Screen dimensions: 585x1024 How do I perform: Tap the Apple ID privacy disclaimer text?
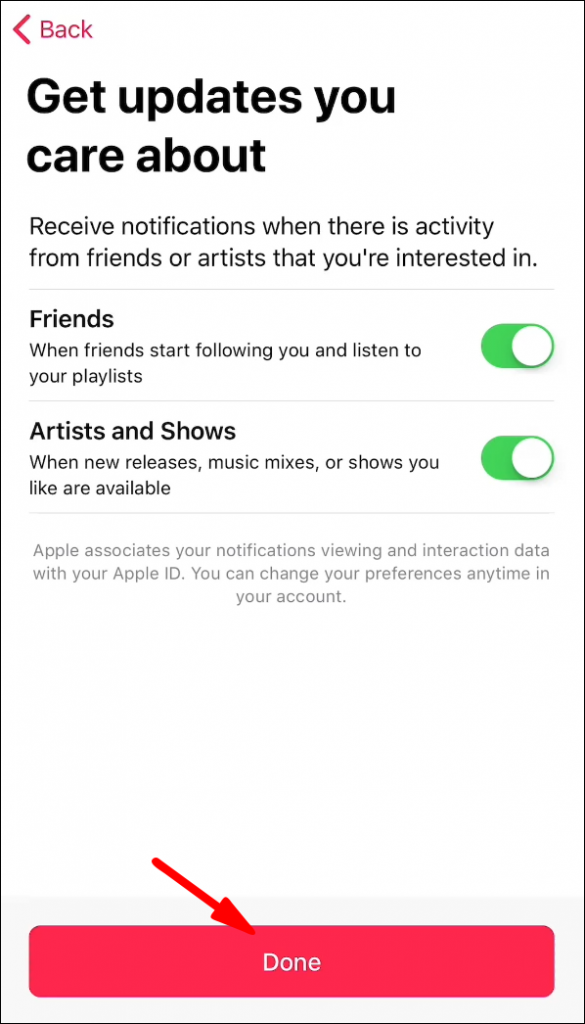click(x=292, y=573)
